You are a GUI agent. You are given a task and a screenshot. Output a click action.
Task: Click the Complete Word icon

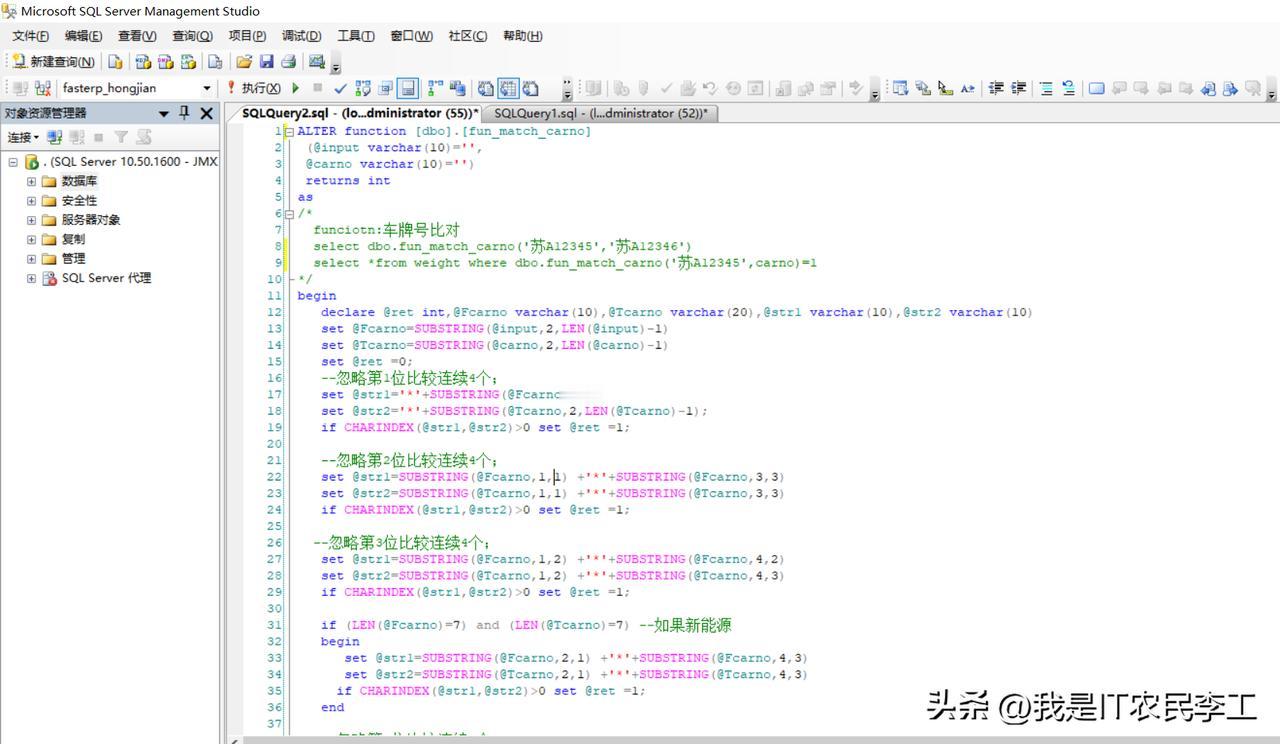(967, 88)
